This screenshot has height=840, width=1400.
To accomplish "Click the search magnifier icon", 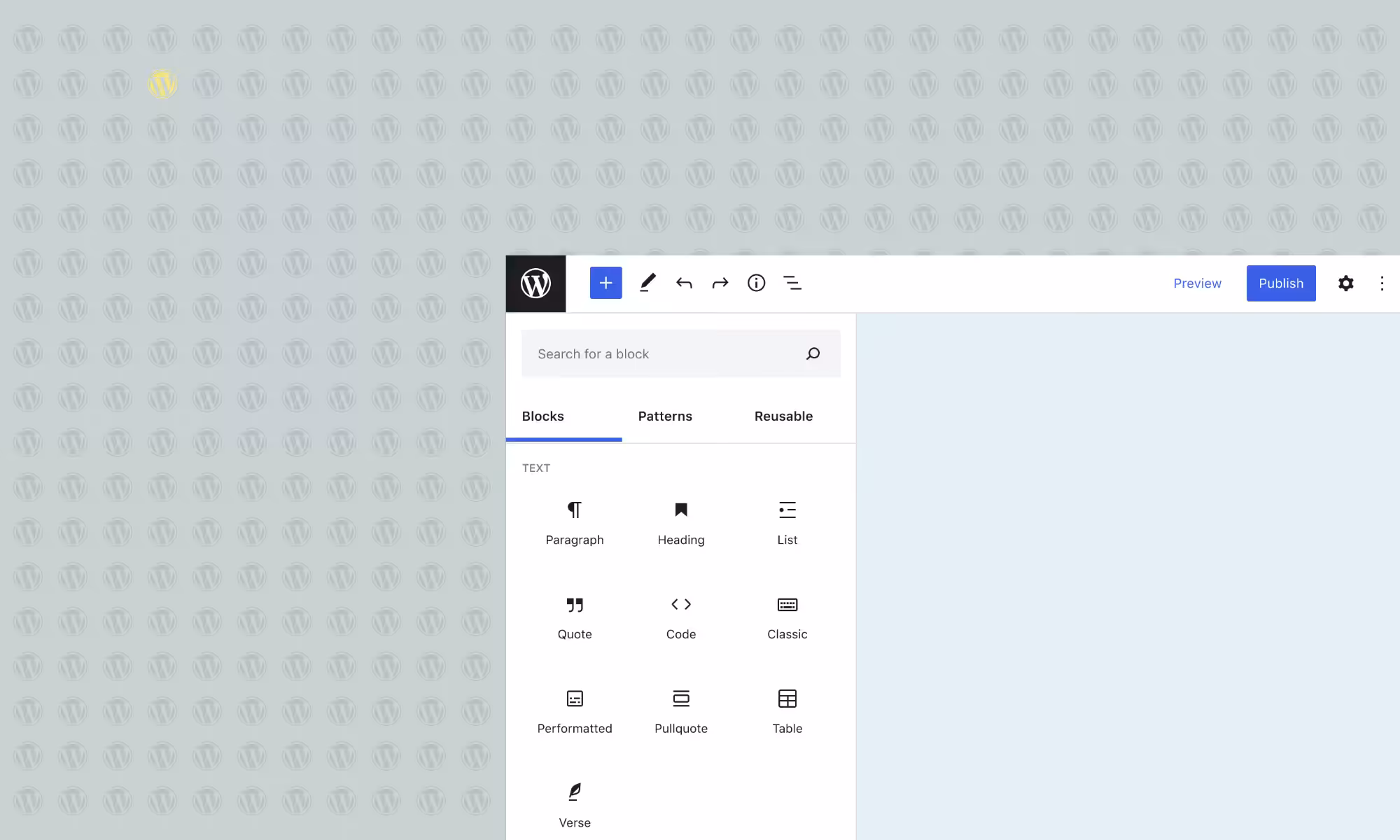I will pyautogui.click(x=813, y=353).
